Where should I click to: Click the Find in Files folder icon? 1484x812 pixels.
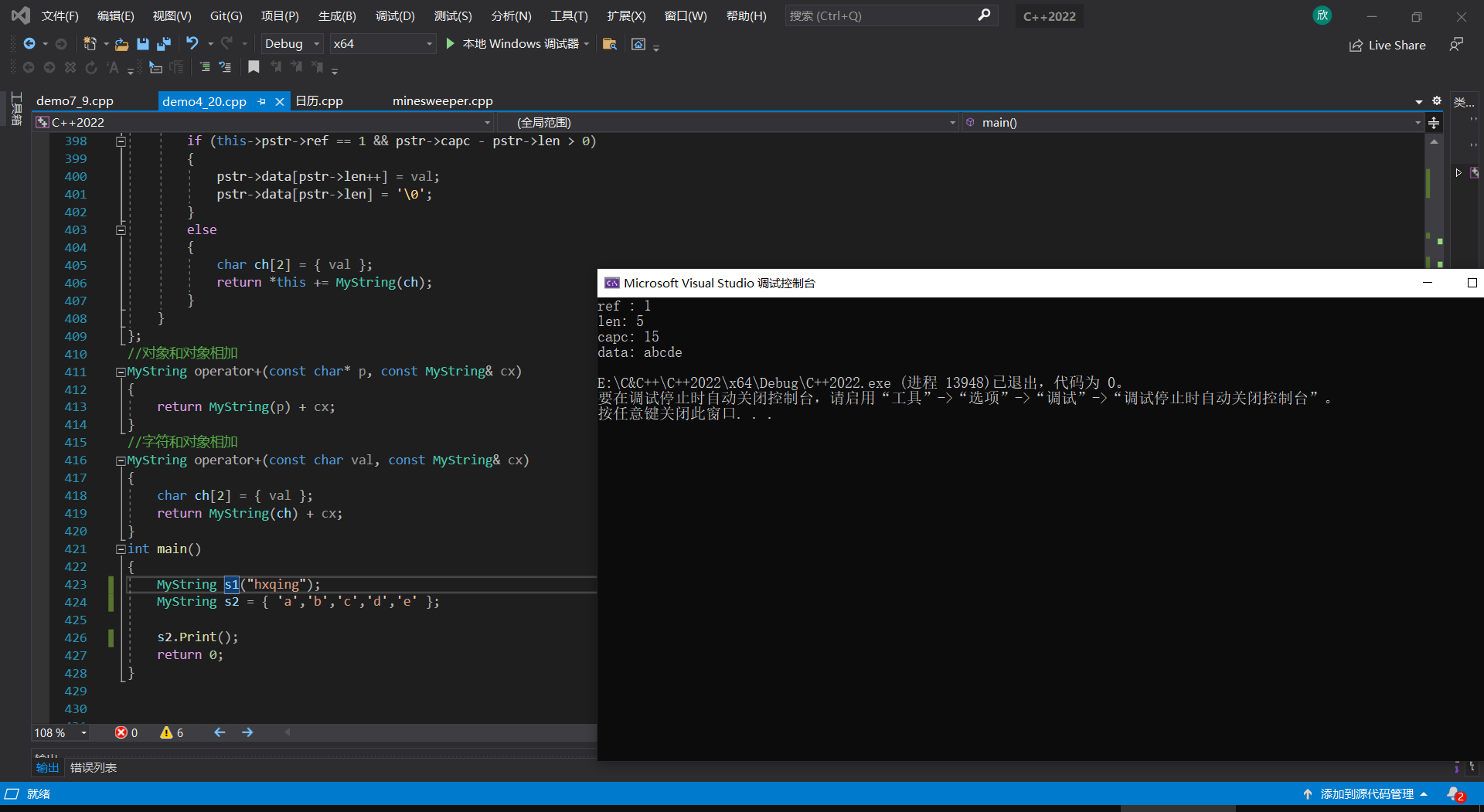(x=610, y=44)
